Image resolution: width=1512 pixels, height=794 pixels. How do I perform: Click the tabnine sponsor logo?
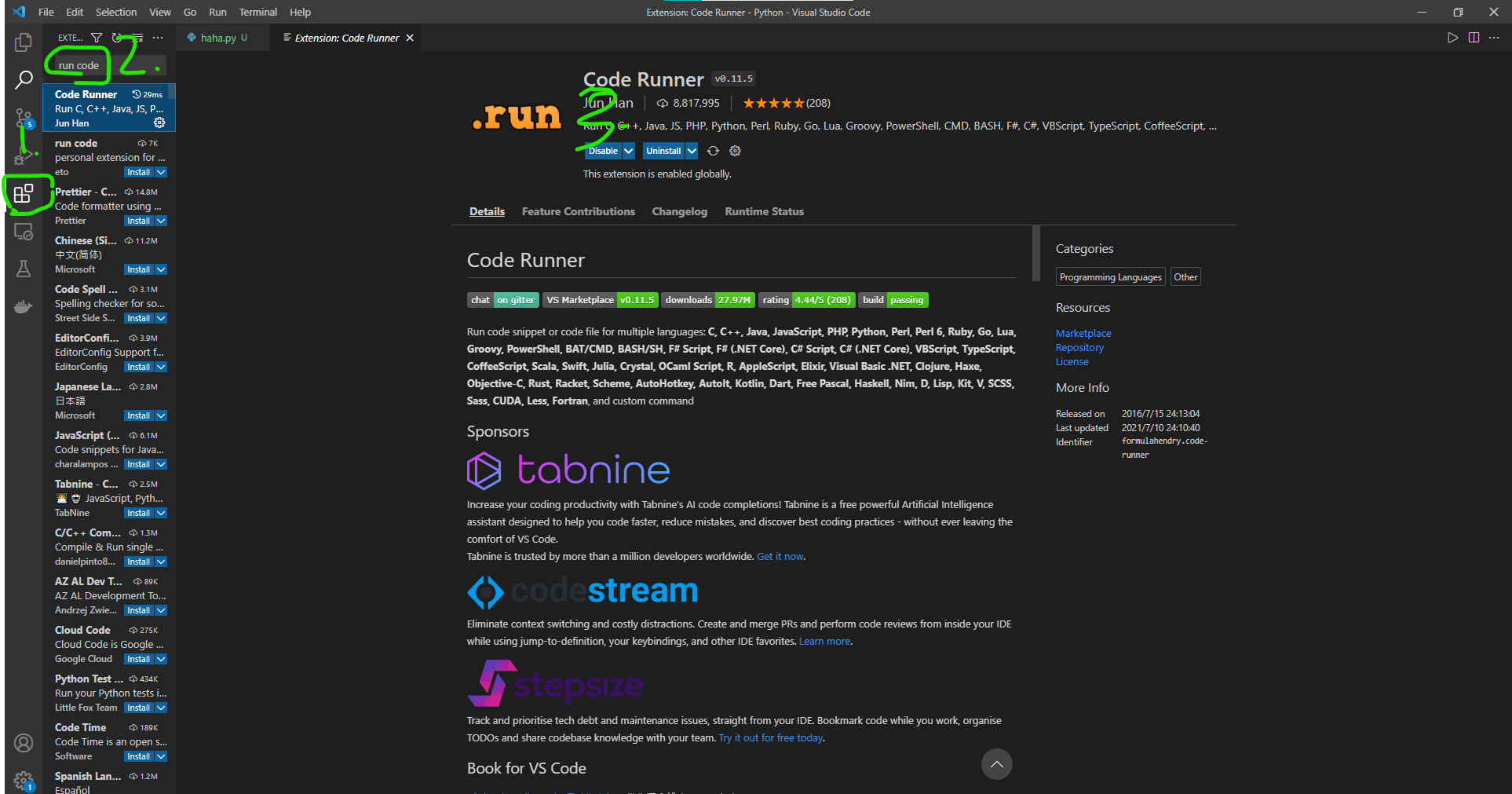(x=568, y=470)
